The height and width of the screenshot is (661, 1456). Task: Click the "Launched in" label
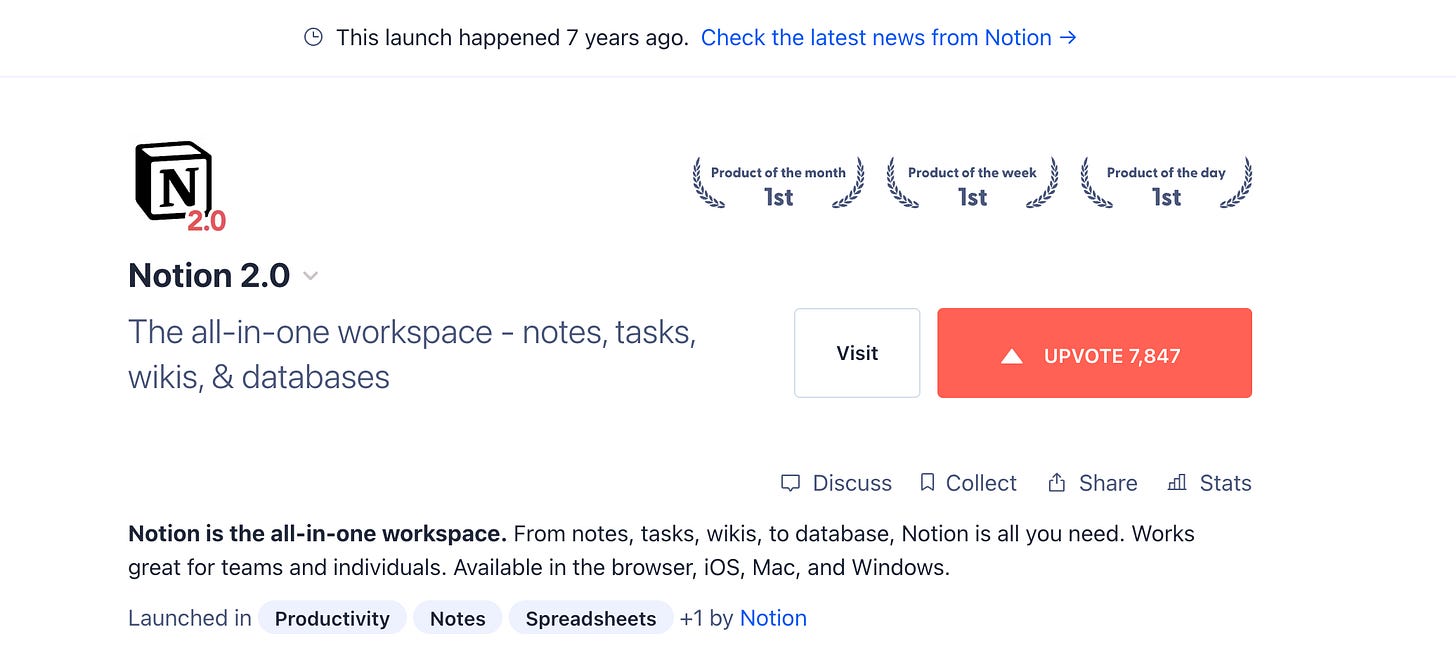coord(190,618)
